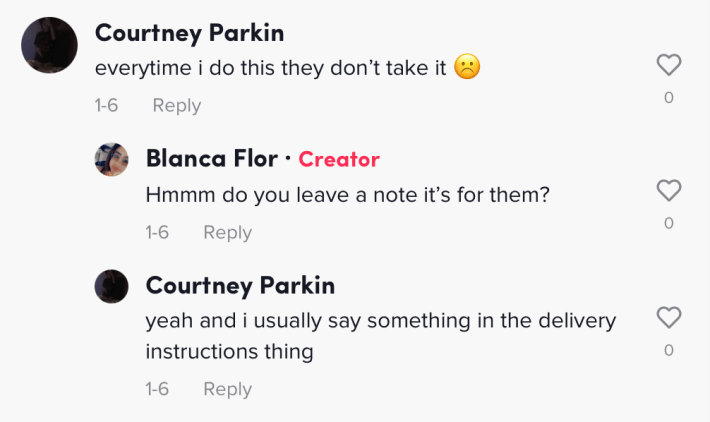Click the like count on the top comment
Image resolution: width=710 pixels, height=422 pixels.
click(x=668, y=97)
